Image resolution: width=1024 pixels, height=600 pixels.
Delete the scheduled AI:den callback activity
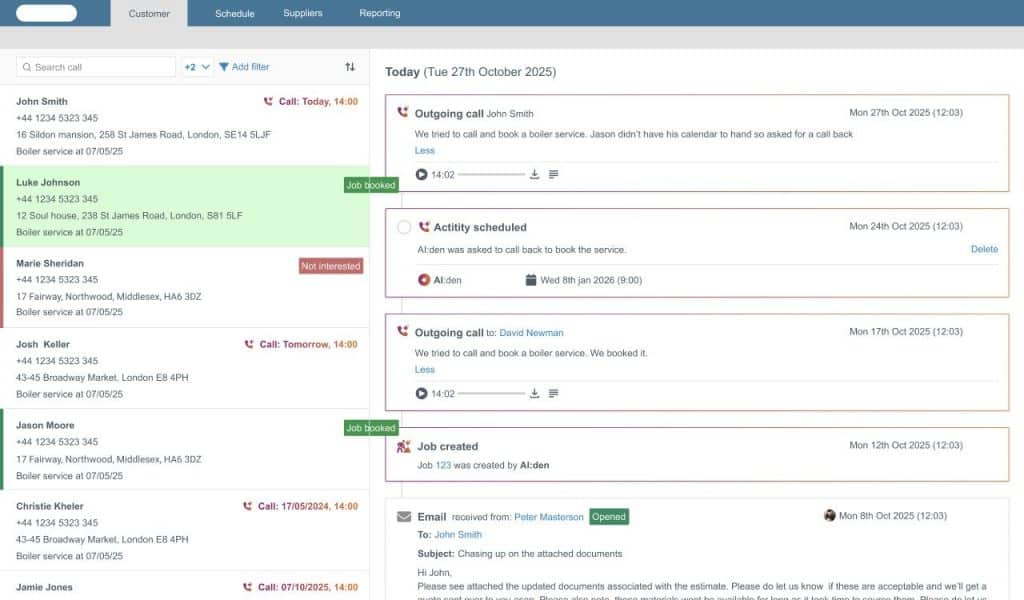pyautogui.click(x=984, y=247)
